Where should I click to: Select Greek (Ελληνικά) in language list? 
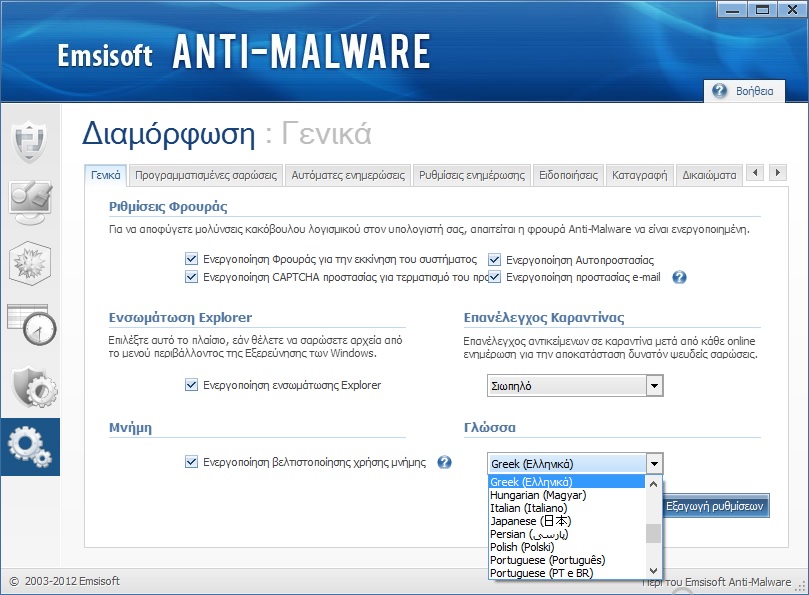point(567,482)
